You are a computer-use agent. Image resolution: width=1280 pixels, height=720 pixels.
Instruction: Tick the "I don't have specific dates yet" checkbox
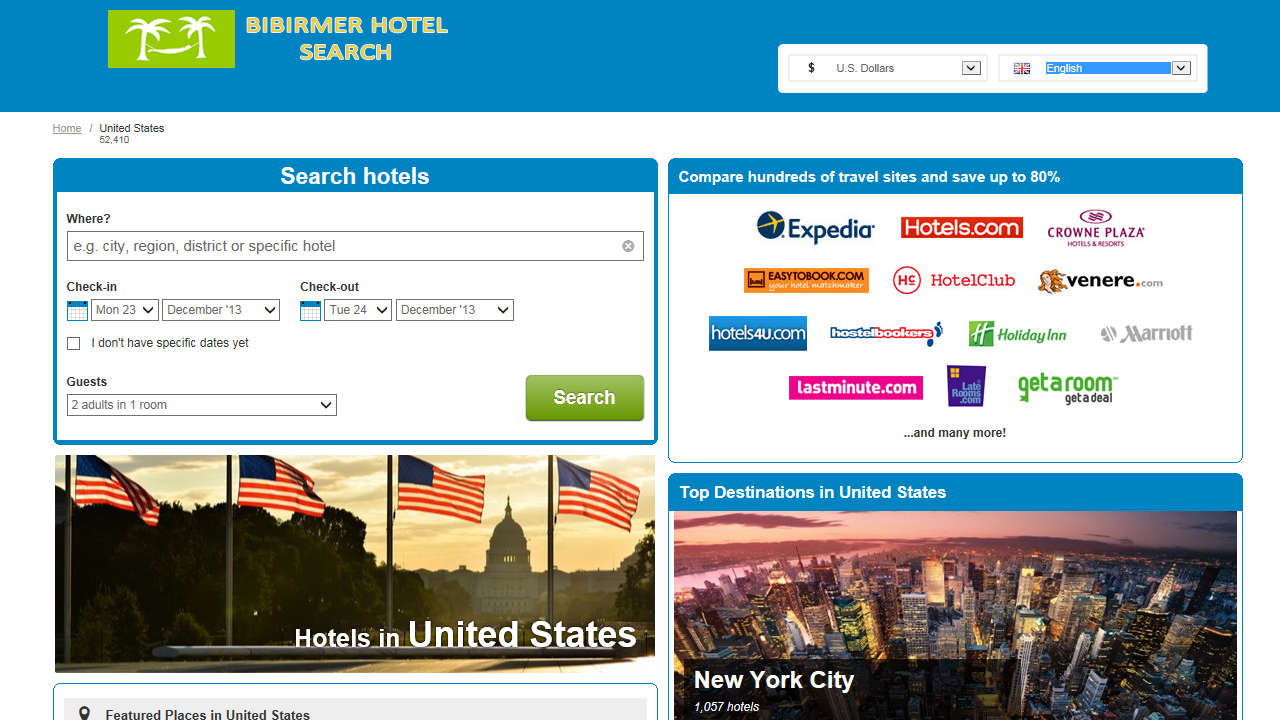(73, 343)
